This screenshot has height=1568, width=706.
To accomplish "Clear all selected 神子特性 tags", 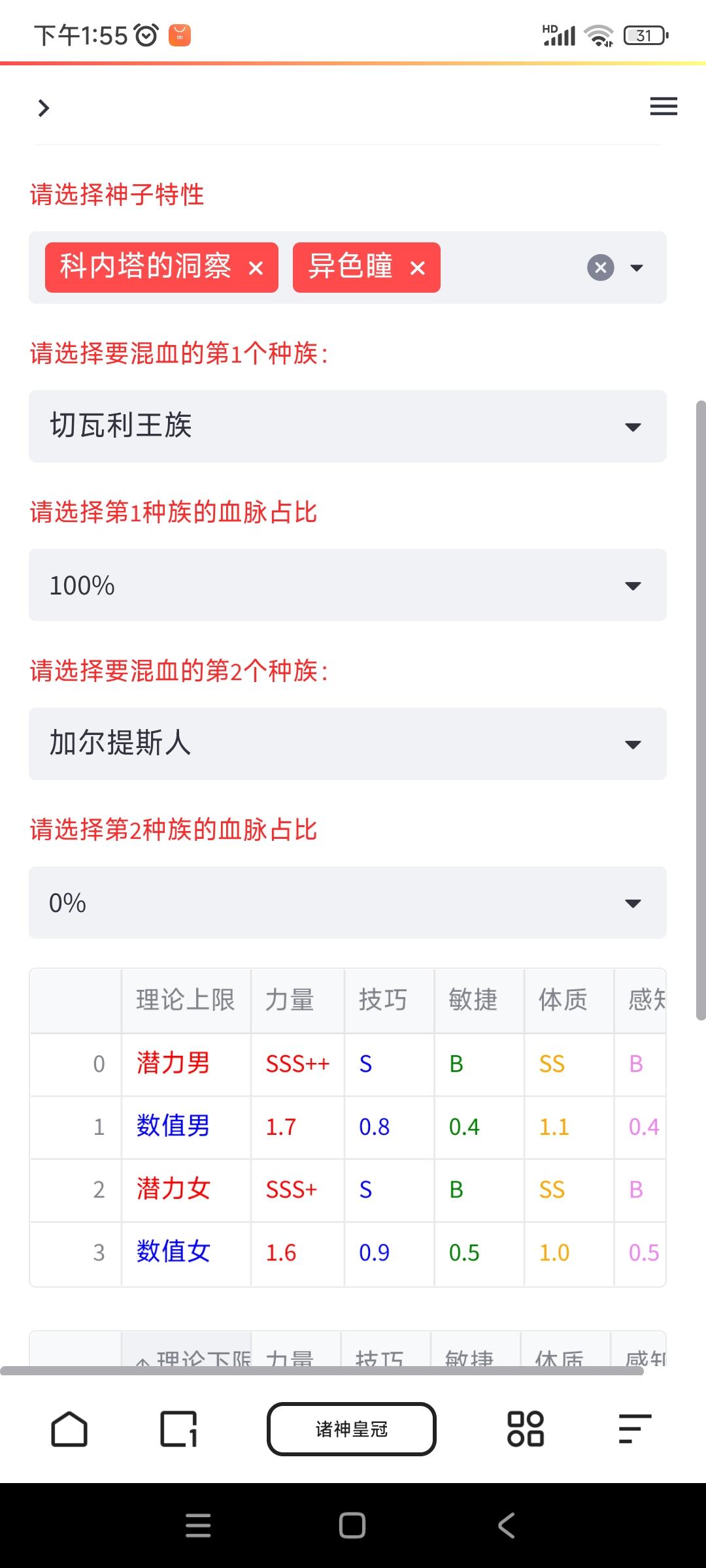I will point(601,268).
